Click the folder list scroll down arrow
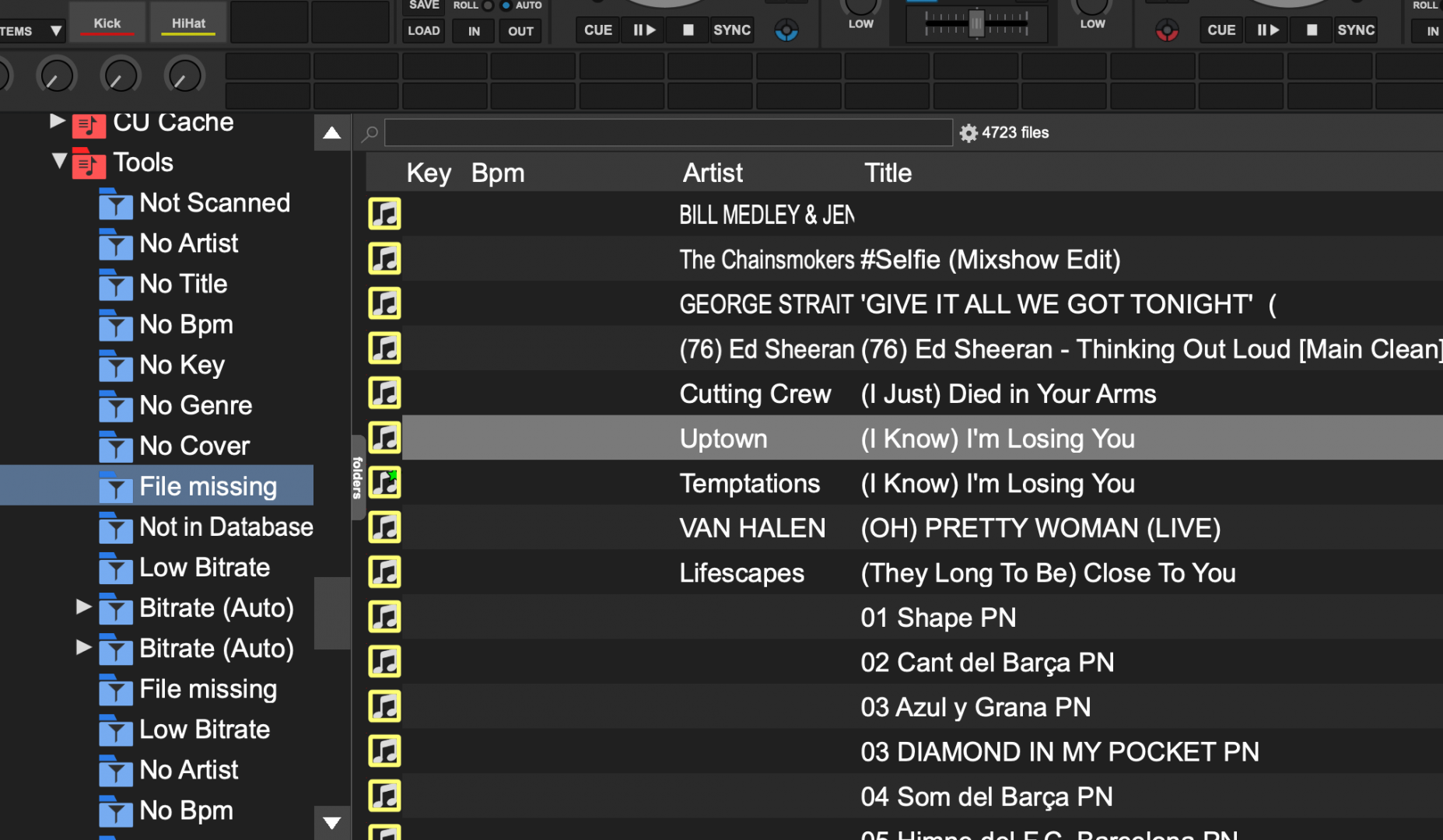Screen dimensions: 1443x840 pyautogui.click(x=332, y=823)
